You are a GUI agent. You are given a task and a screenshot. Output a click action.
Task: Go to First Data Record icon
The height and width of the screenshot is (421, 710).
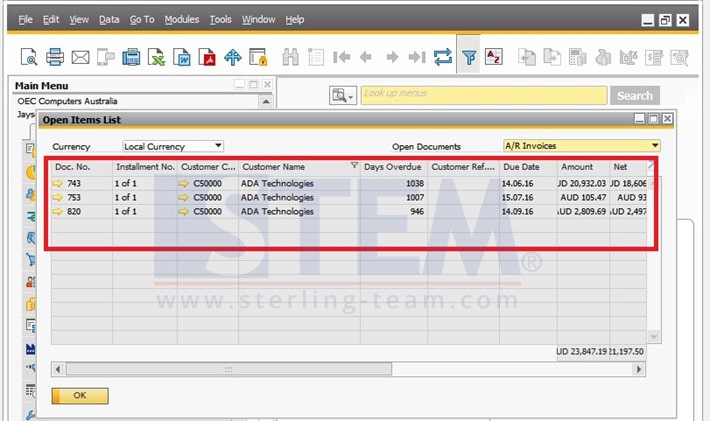click(x=342, y=57)
